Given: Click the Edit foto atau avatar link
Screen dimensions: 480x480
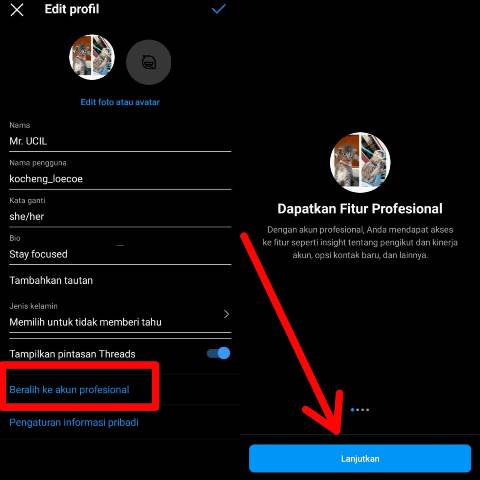Looking at the screenshot, I should click(x=120, y=102).
